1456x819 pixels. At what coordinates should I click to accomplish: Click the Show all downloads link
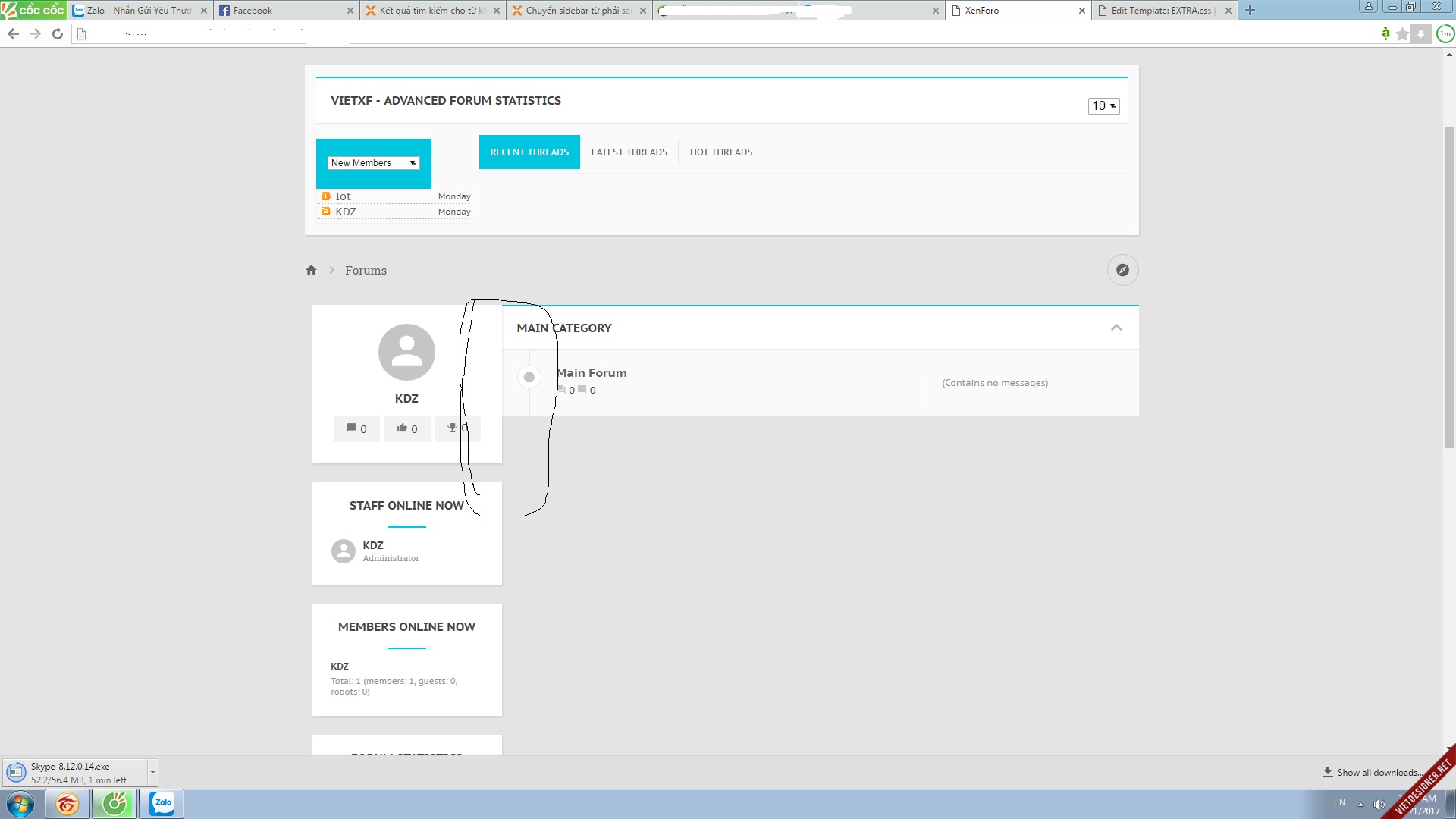1379,773
